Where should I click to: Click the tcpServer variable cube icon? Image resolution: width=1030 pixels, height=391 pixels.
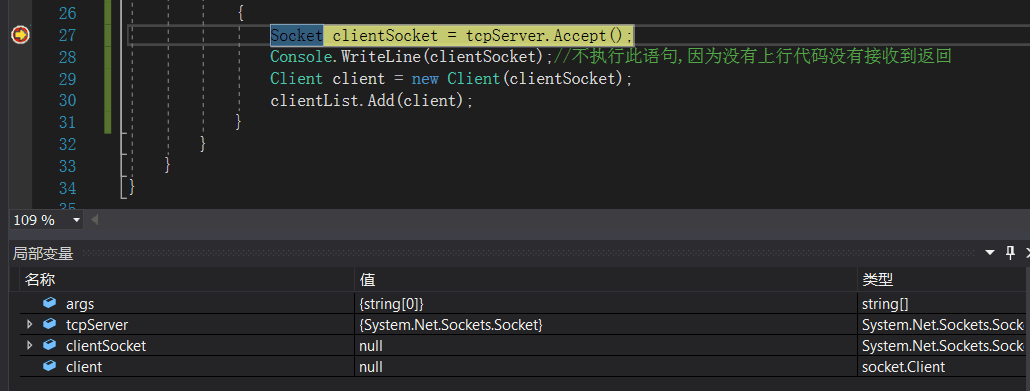point(49,324)
